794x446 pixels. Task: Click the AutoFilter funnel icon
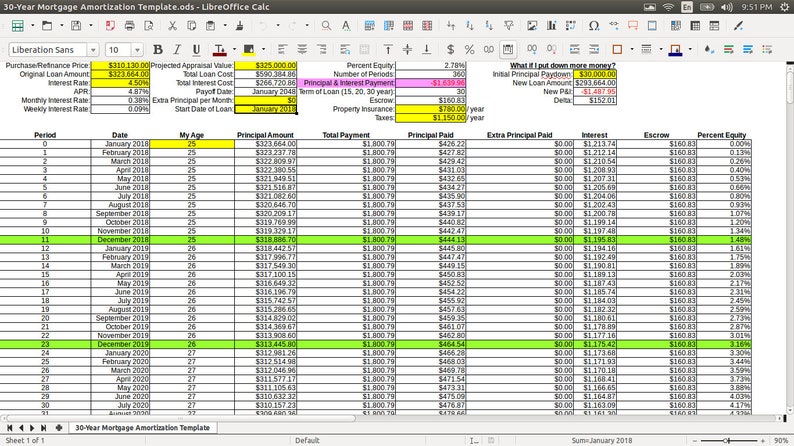tap(508, 26)
